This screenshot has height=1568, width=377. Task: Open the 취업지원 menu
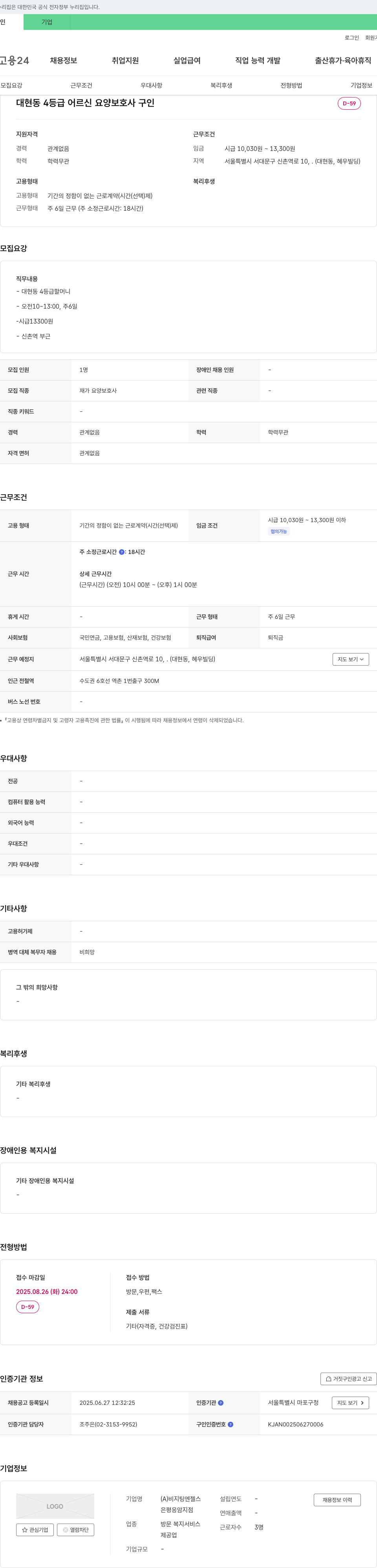125,60
